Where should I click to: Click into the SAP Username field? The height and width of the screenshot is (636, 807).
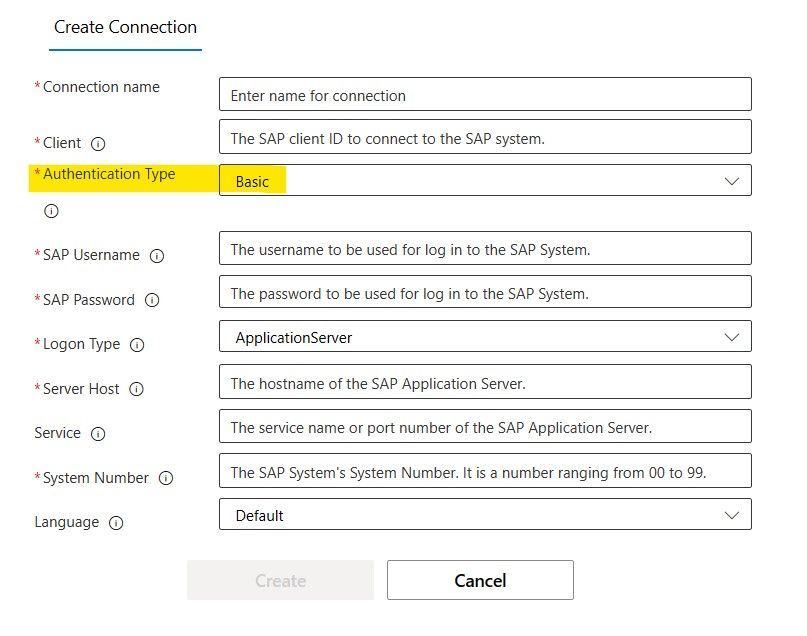[x=485, y=249]
